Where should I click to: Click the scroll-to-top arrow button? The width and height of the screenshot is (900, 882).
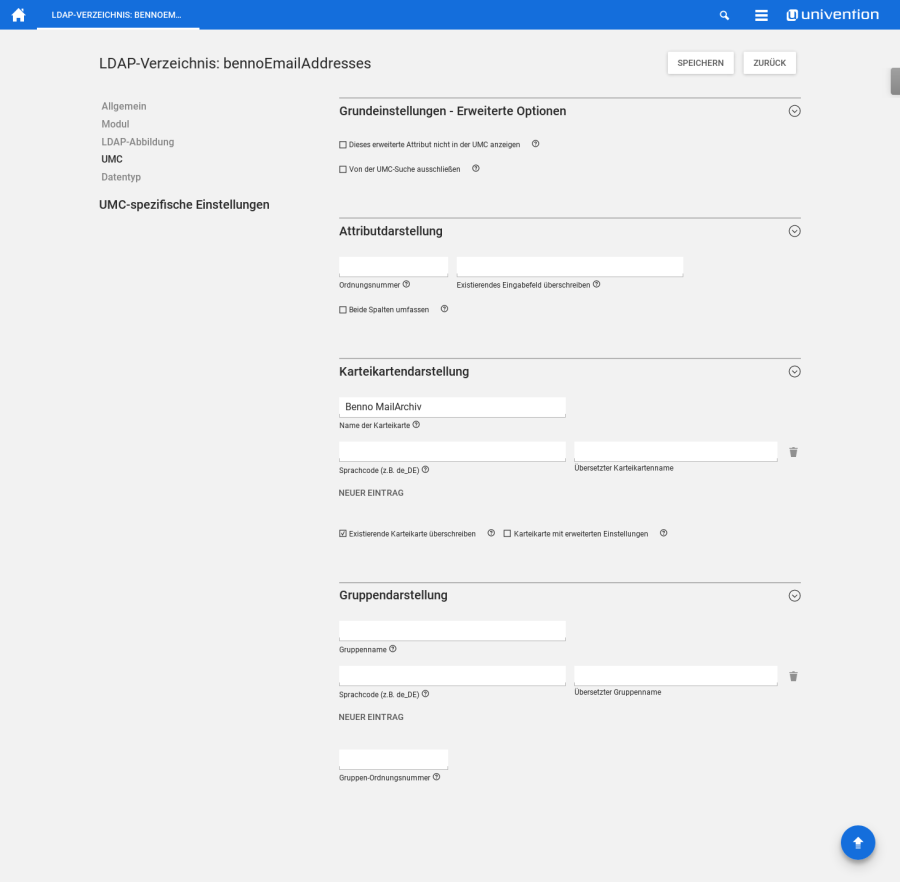pos(857,842)
